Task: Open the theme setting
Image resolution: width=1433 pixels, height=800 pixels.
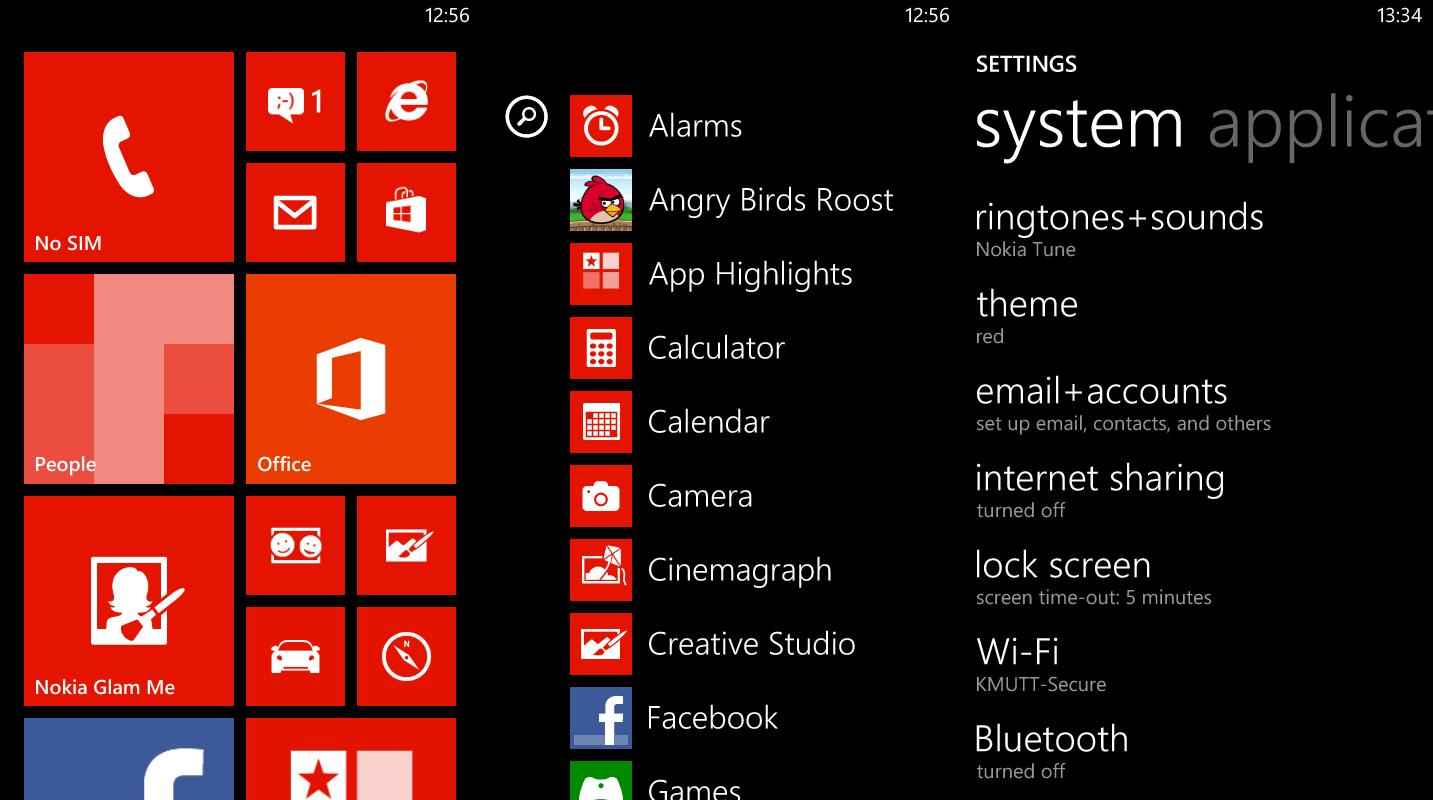Action: (1026, 316)
